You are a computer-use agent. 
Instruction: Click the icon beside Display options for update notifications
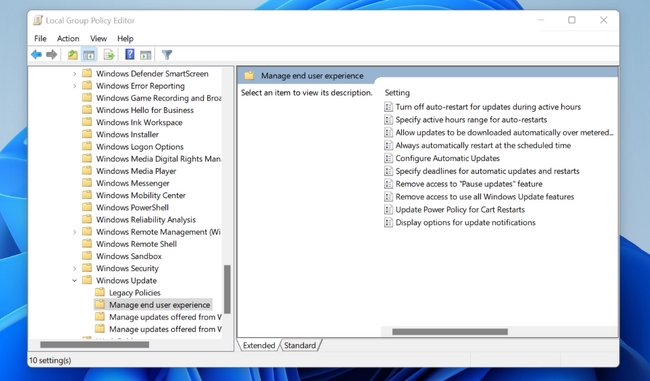point(388,222)
